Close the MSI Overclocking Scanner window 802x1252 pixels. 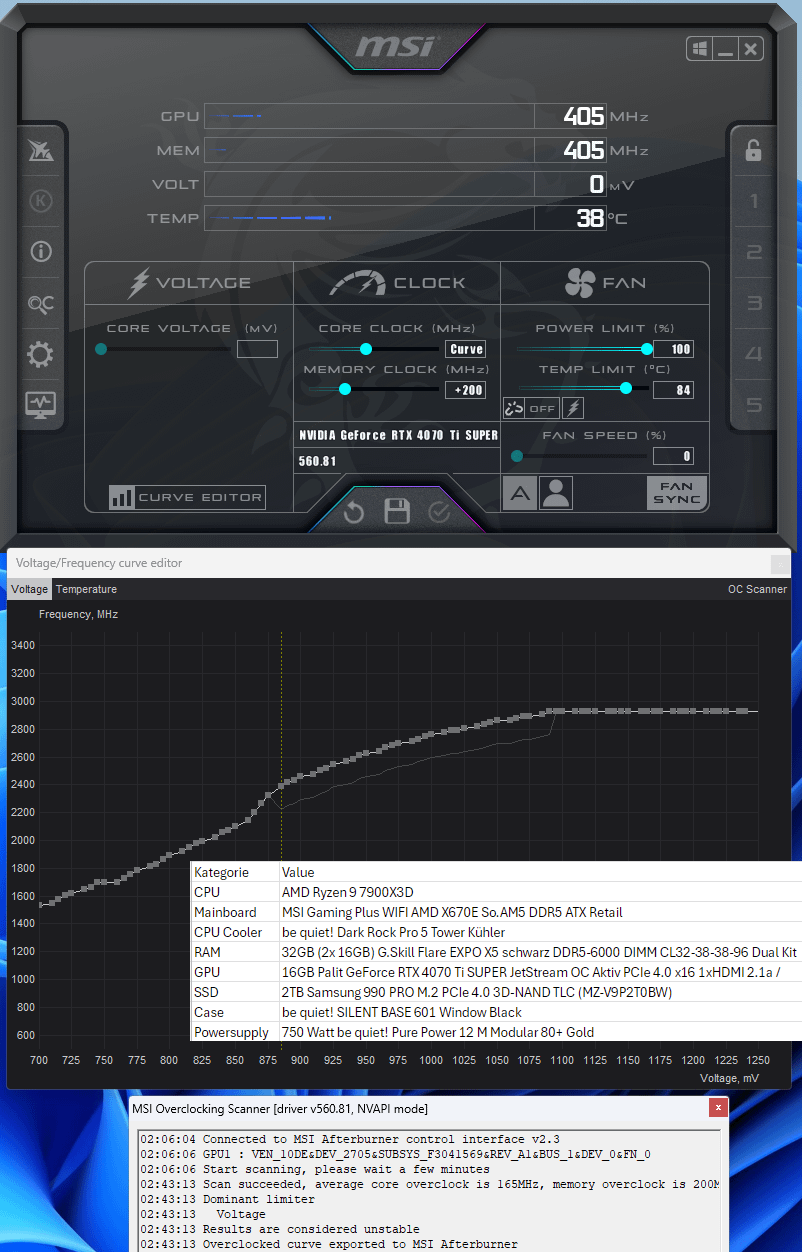click(x=717, y=1108)
